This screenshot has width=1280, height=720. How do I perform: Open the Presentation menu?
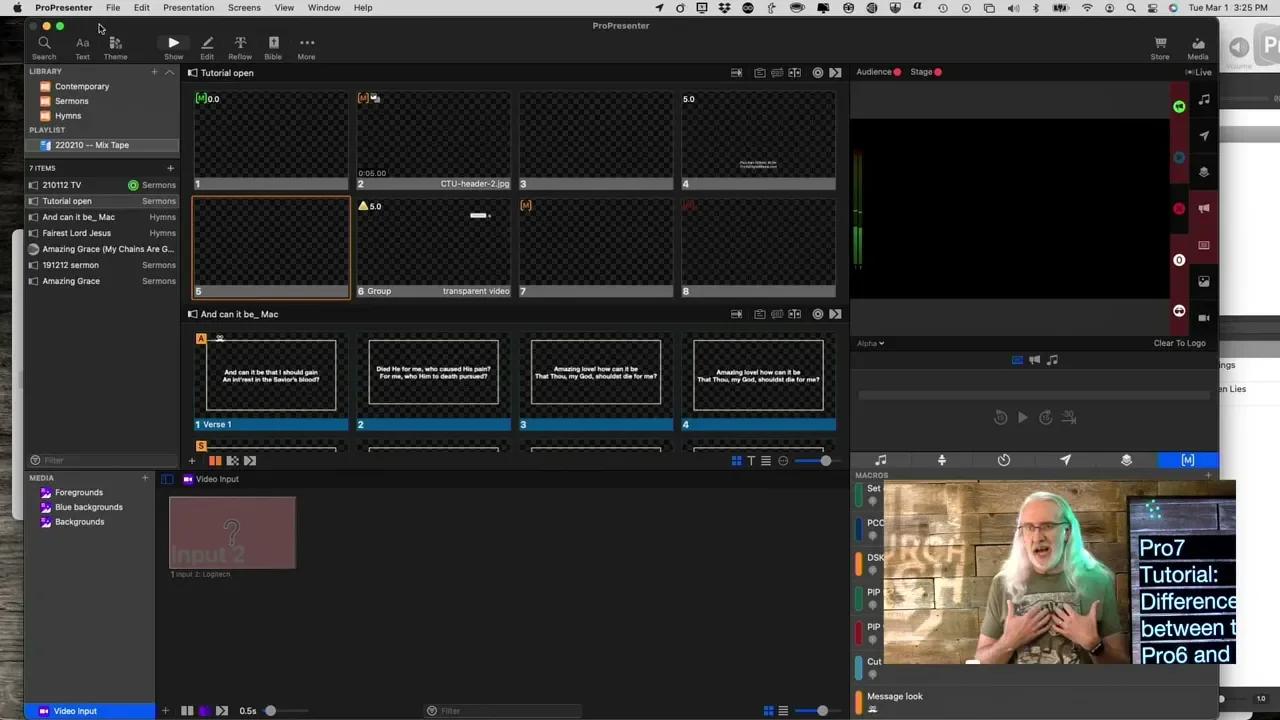coord(188,7)
